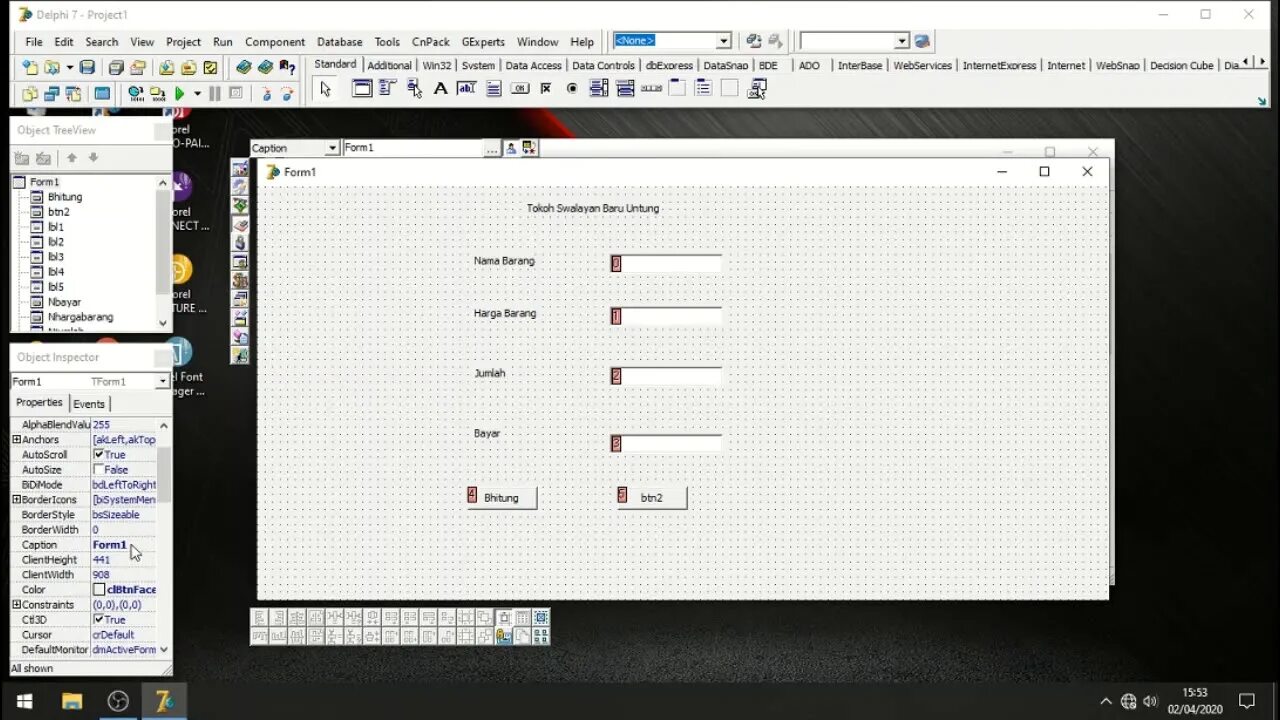Click move-down arrow in Object TreeView

coord(93,158)
